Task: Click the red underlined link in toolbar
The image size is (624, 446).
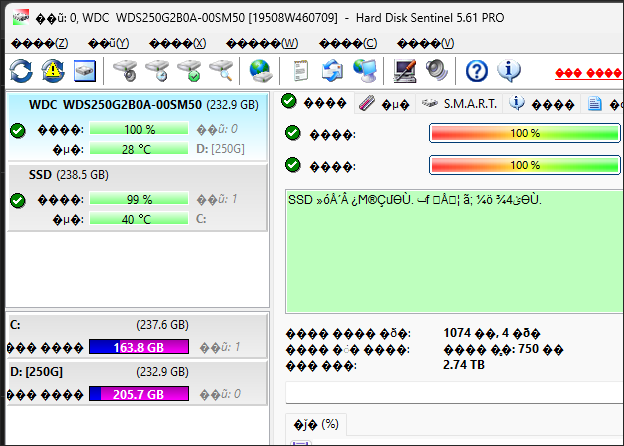Action: 589,73
